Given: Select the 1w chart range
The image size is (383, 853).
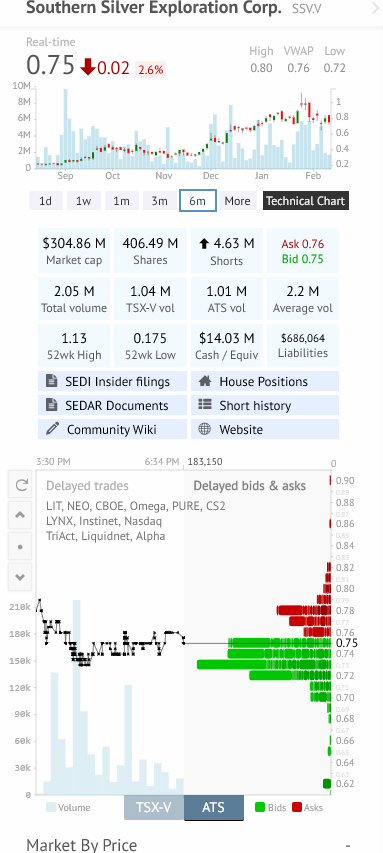Looking at the screenshot, I should tap(83, 201).
